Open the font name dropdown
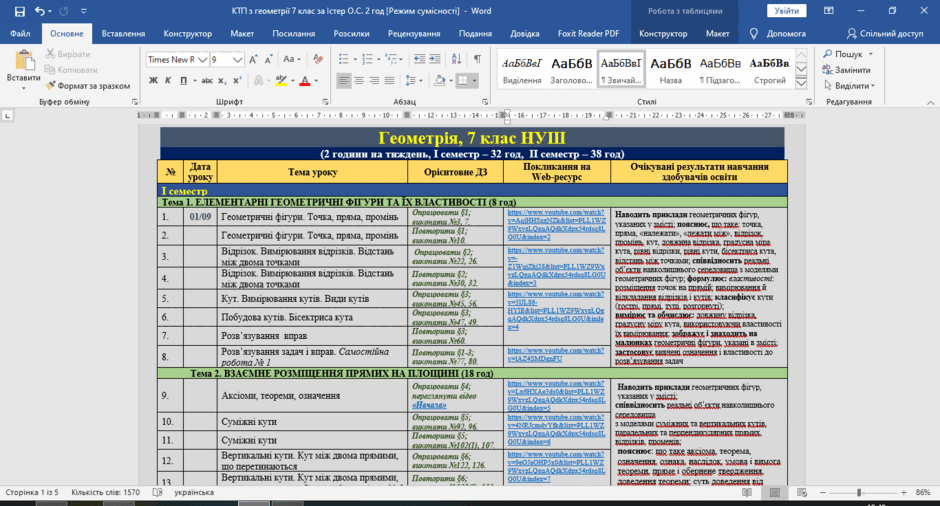This screenshot has width=940, height=506. click(x=203, y=59)
